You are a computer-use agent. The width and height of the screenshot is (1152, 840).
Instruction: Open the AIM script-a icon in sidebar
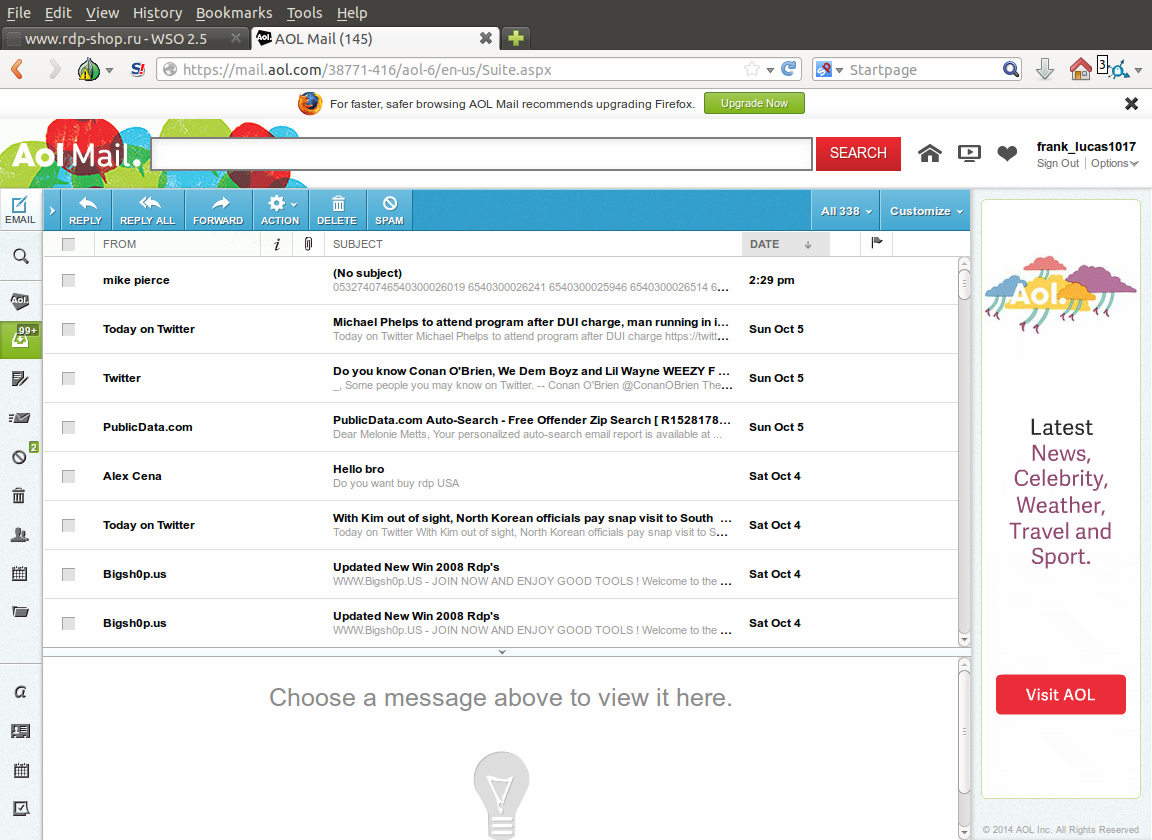[x=21, y=692]
